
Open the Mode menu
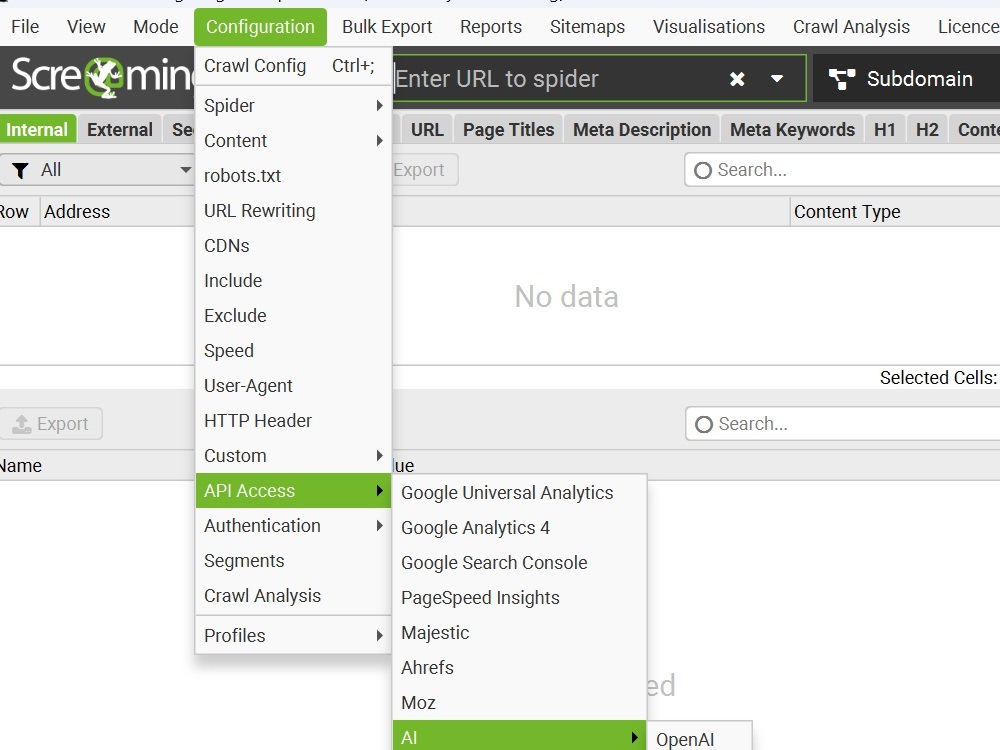[156, 27]
